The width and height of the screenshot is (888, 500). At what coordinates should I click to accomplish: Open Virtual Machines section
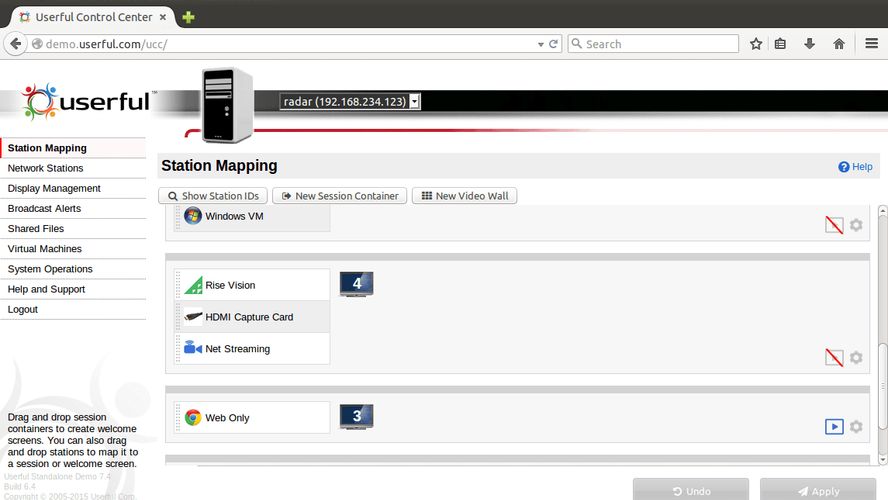click(74, 249)
